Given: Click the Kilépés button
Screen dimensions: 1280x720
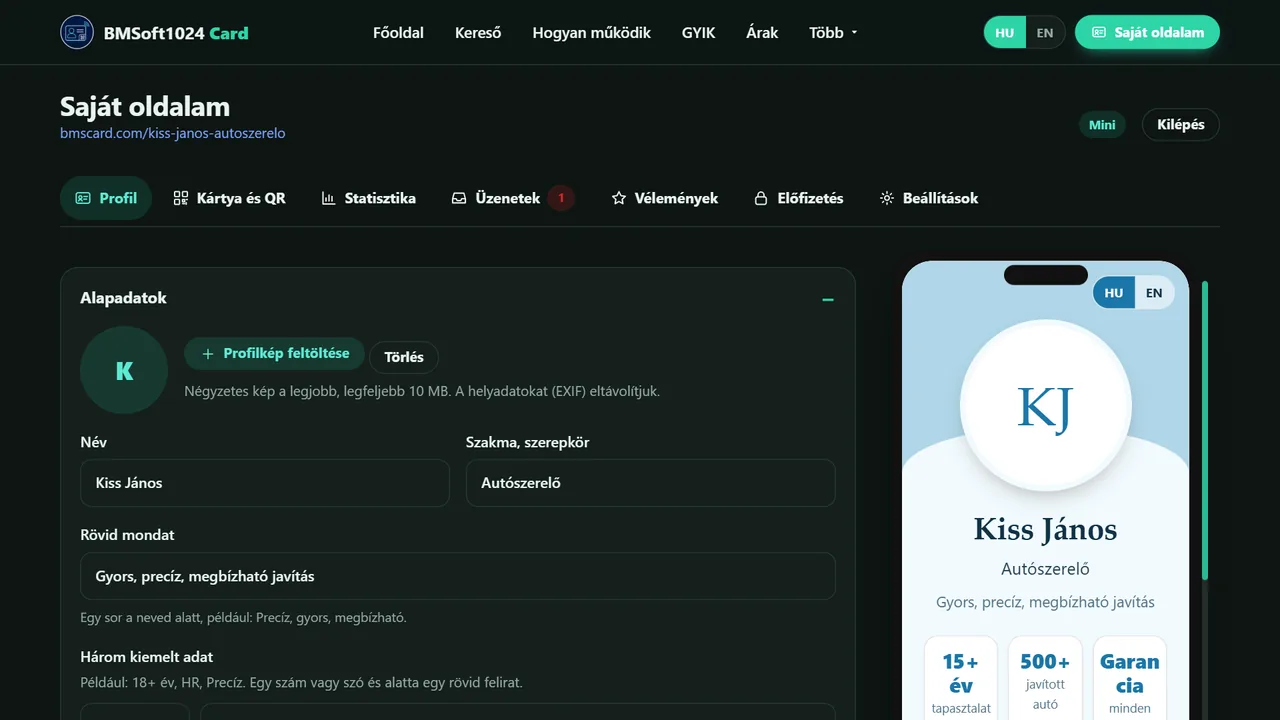Looking at the screenshot, I should (x=1181, y=125).
